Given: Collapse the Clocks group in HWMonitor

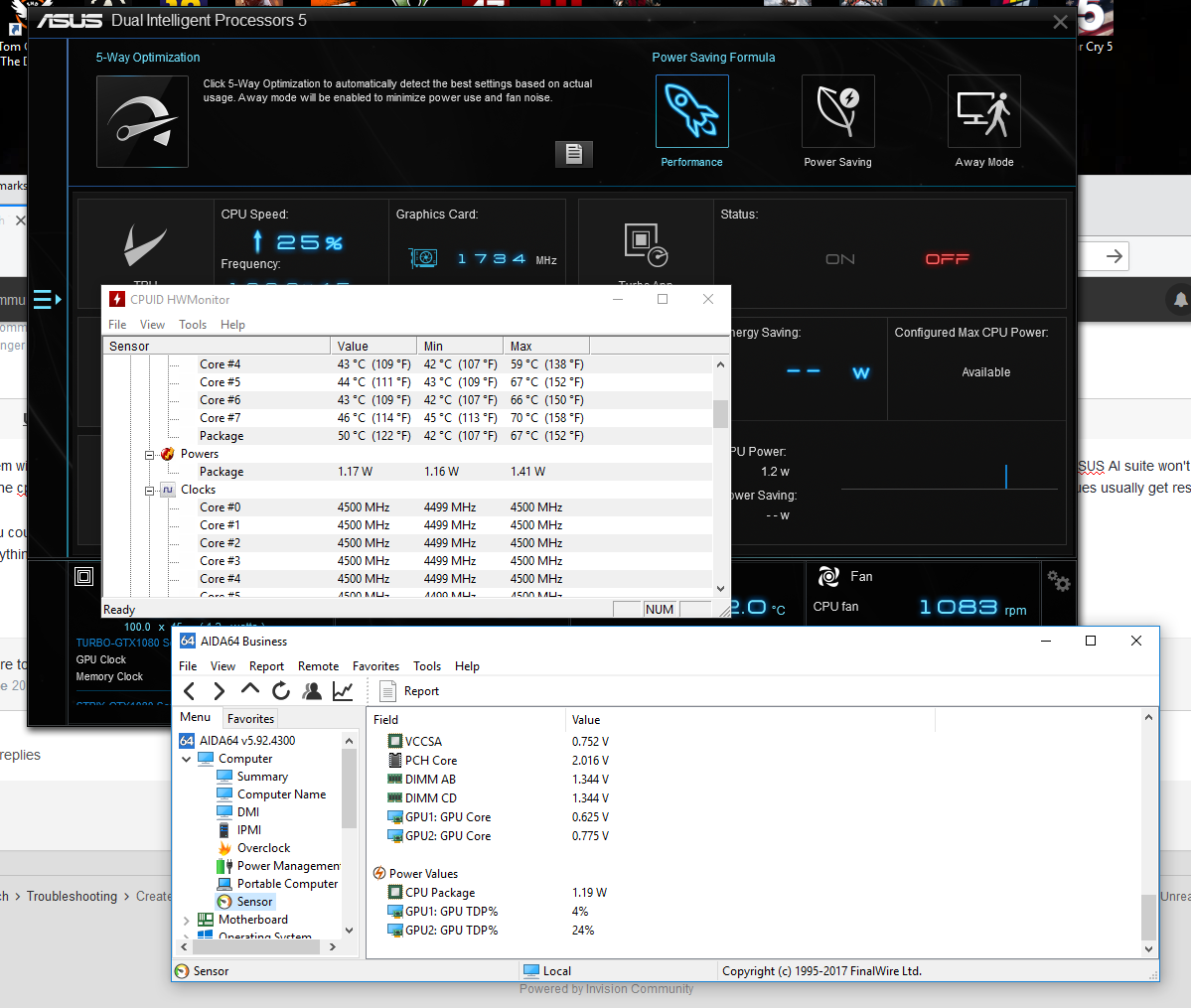Looking at the screenshot, I should (x=150, y=490).
